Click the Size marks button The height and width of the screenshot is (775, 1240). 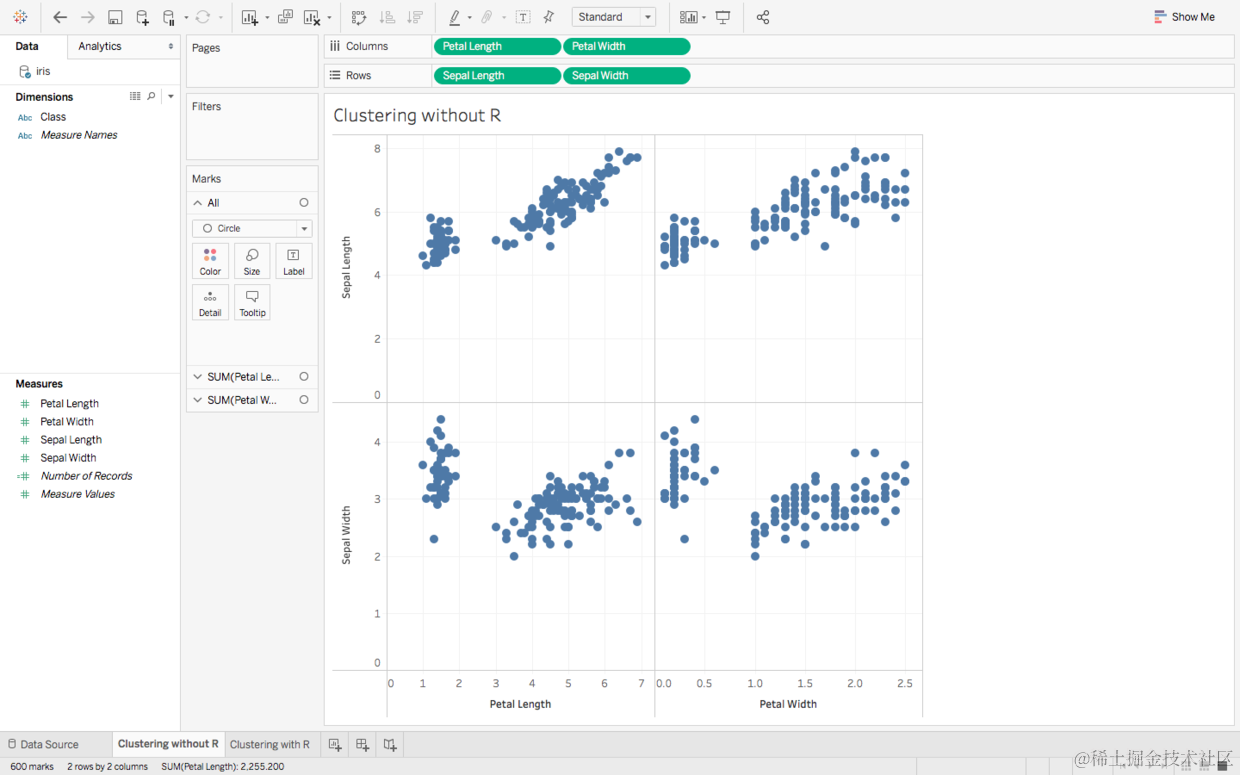[x=252, y=261]
